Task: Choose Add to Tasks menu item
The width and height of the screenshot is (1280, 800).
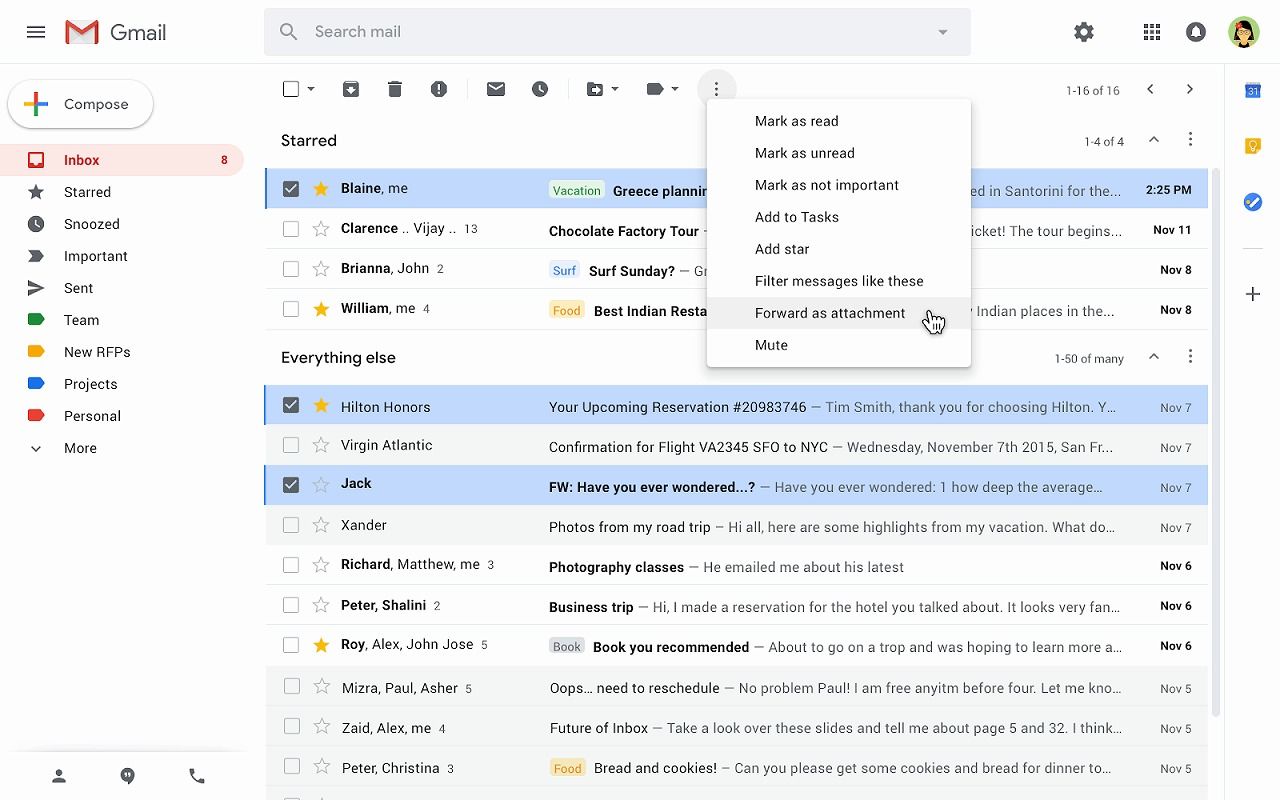Action: click(x=839, y=217)
